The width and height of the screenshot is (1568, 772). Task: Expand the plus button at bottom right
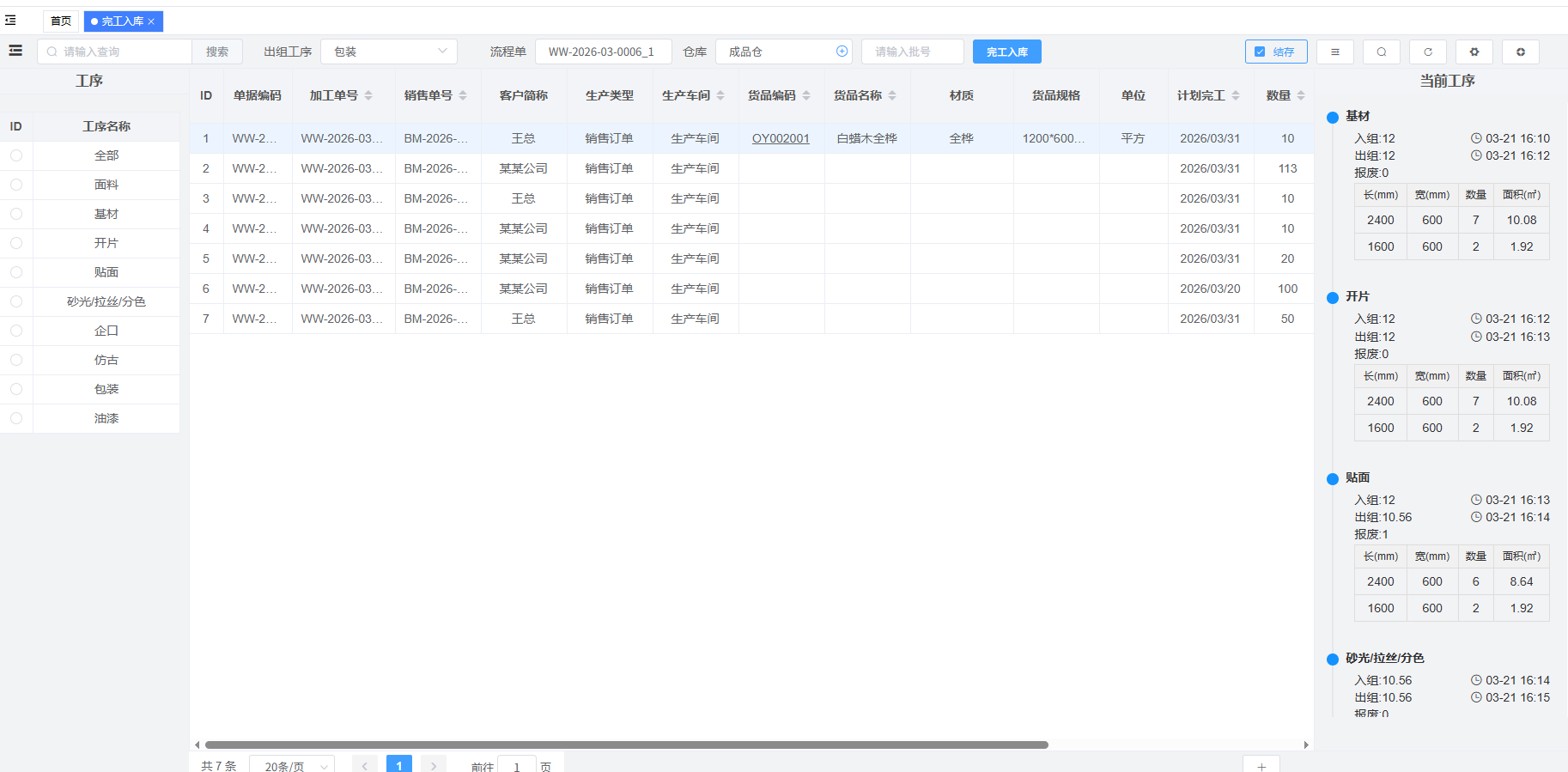[1261, 765]
